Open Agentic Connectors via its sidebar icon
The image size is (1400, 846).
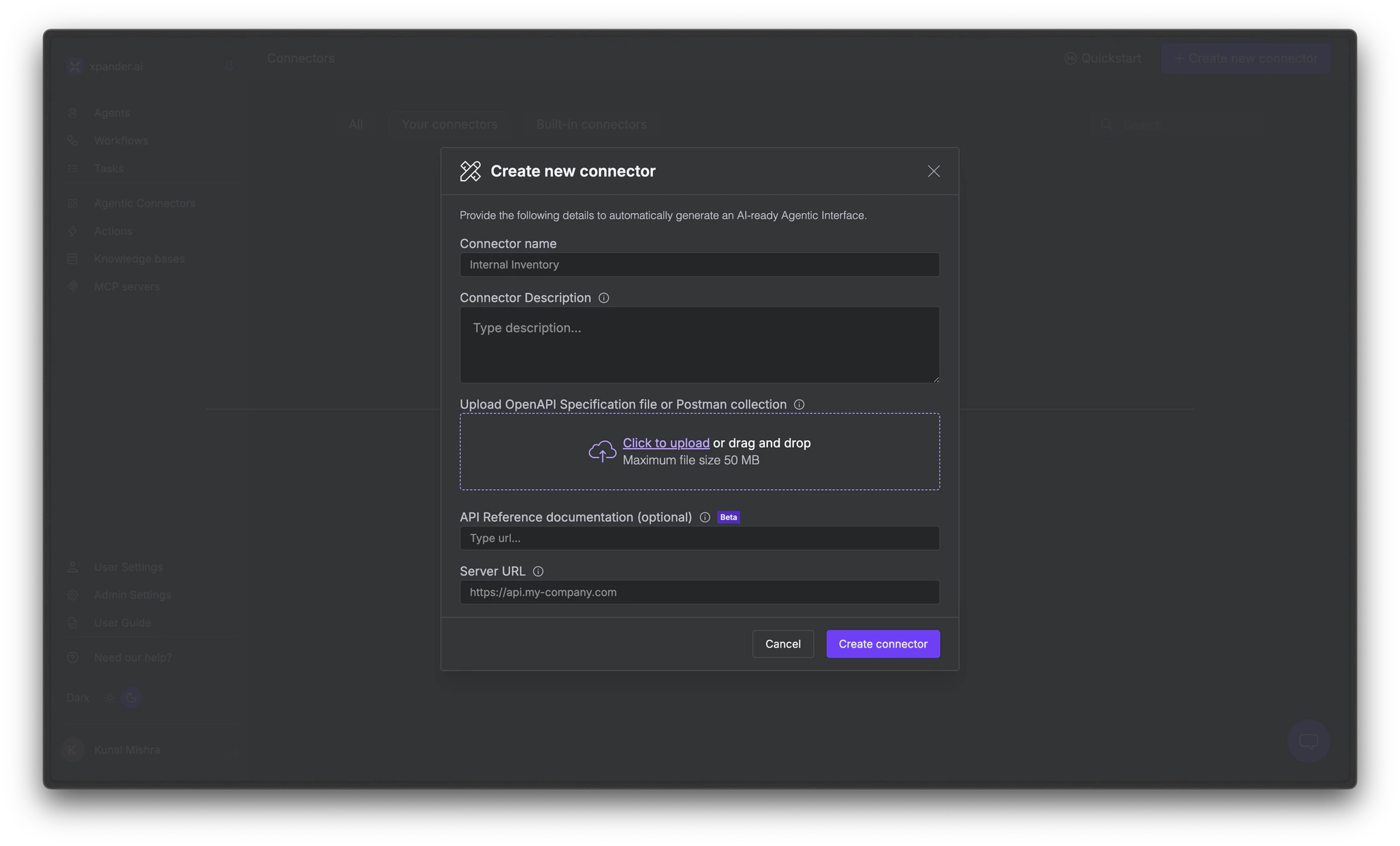[73, 203]
